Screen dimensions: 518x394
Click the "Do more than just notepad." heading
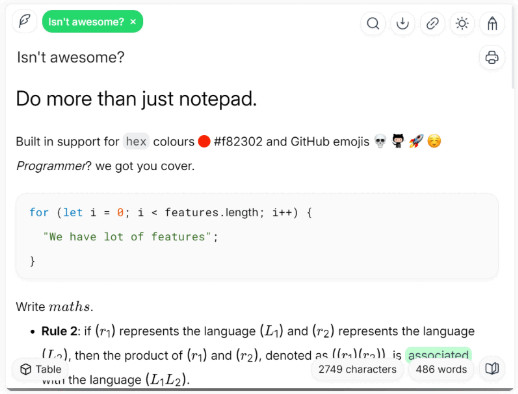tap(137, 99)
